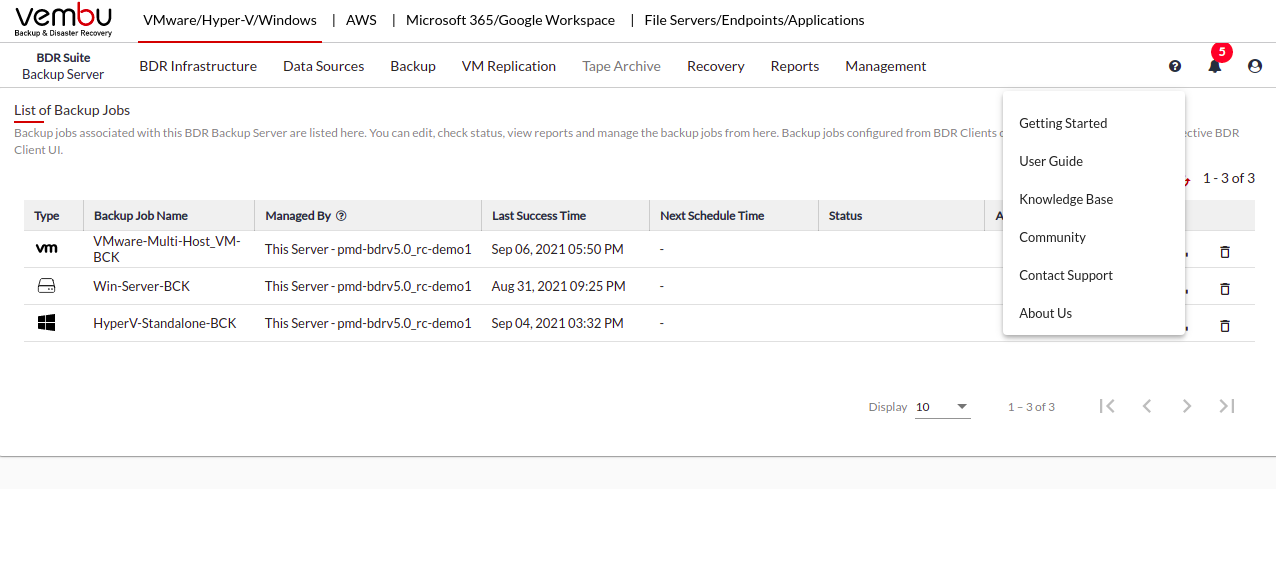Delete the VMware-Multi-Host_VM-BCK backup job

tap(1225, 252)
